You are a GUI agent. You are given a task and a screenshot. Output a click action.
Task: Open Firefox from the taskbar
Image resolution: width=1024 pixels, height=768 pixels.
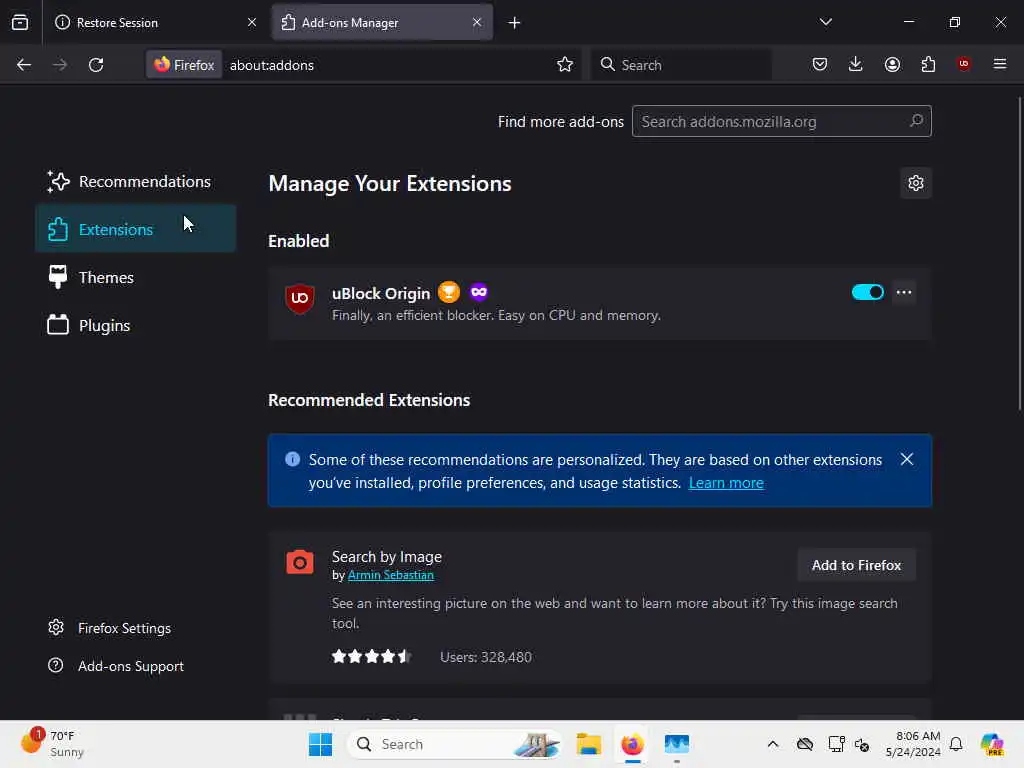632,744
